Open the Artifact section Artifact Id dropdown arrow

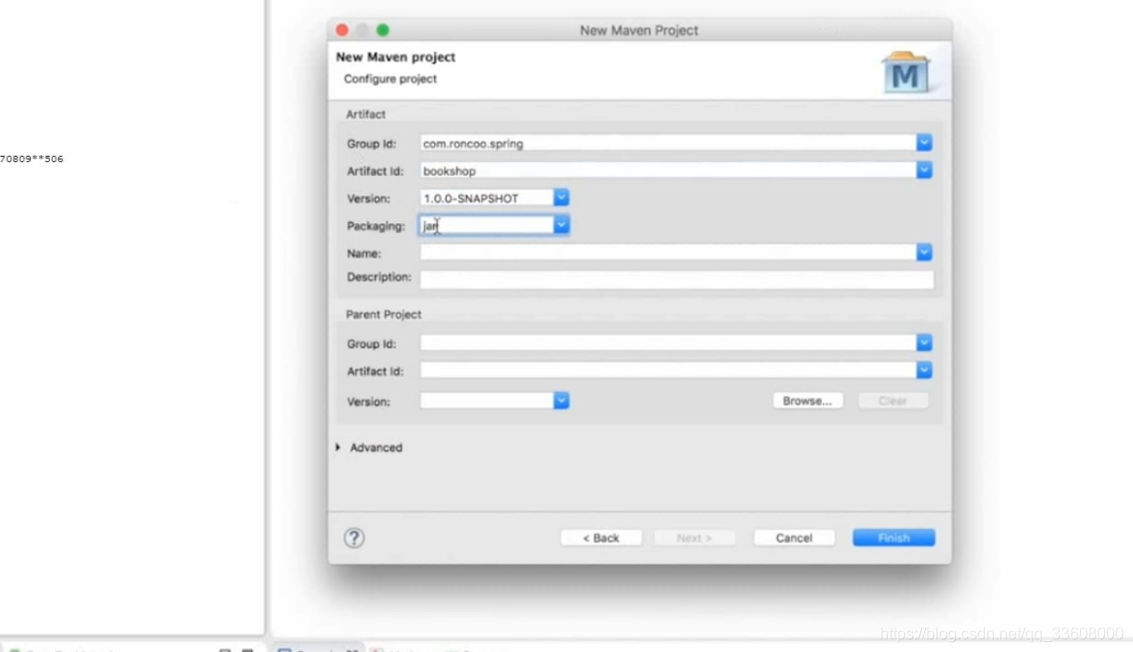click(923, 171)
